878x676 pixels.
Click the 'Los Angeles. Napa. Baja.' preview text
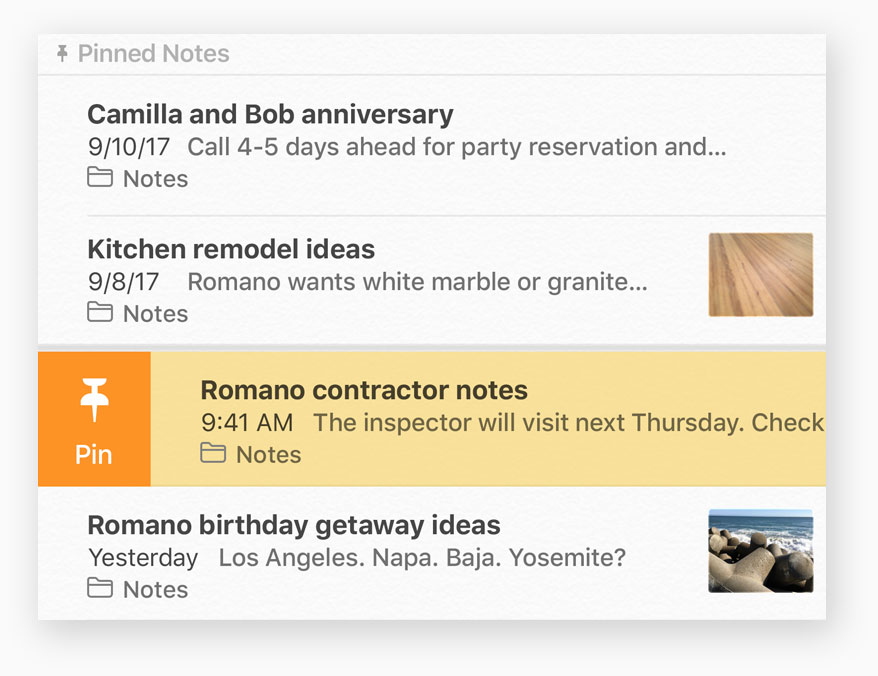(x=422, y=557)
